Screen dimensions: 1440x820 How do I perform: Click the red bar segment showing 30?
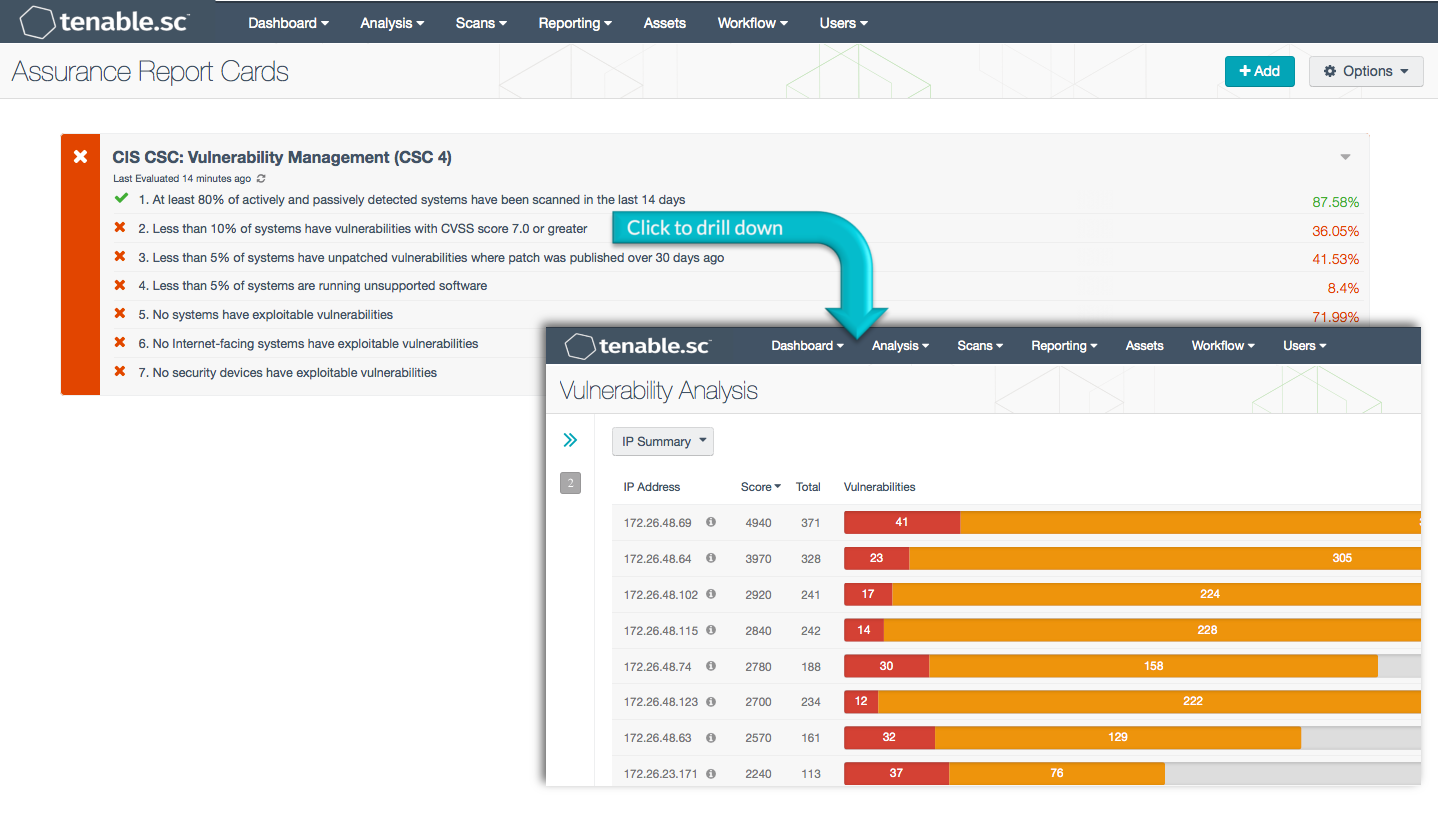(x=886, y=666)
